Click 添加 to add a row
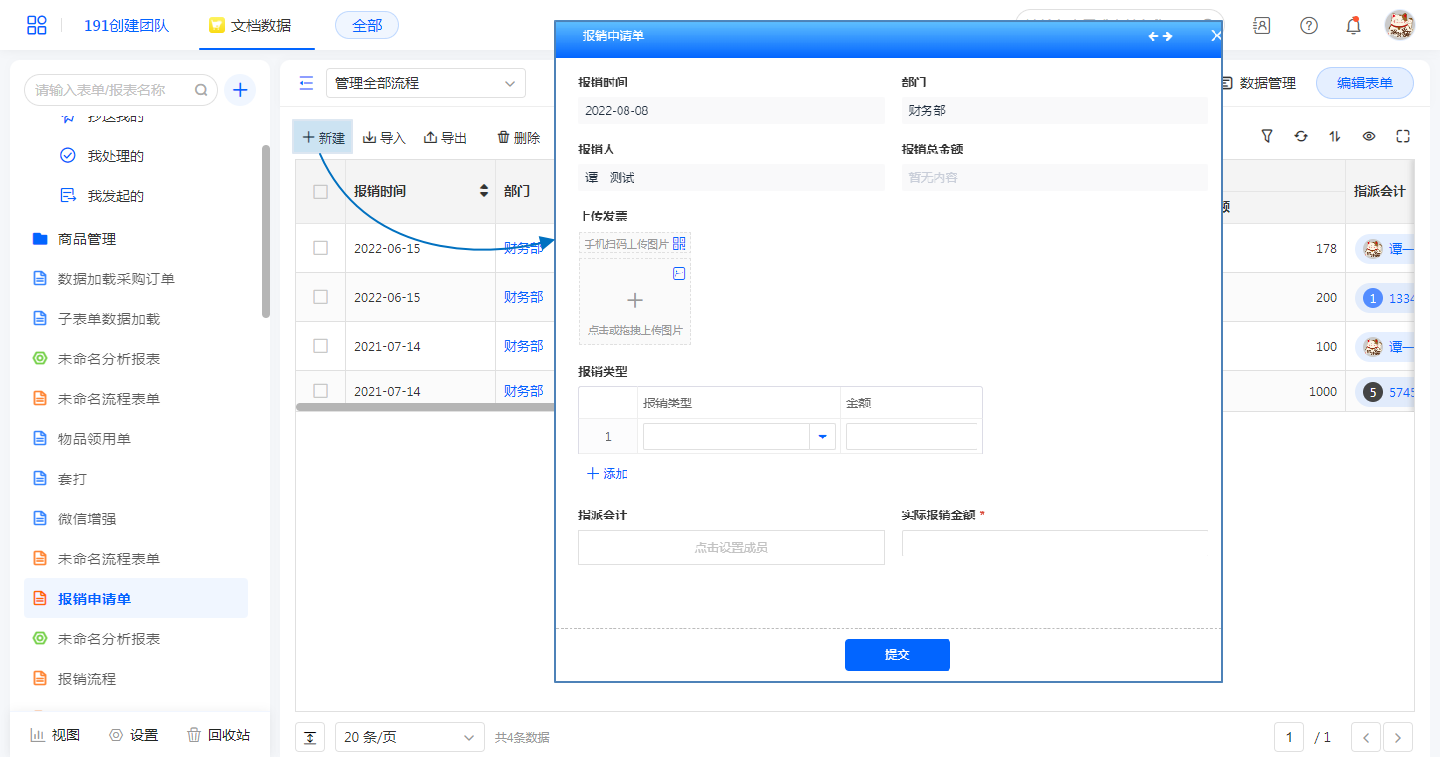This screenshot has width=1440, height=757. point(607,474)
